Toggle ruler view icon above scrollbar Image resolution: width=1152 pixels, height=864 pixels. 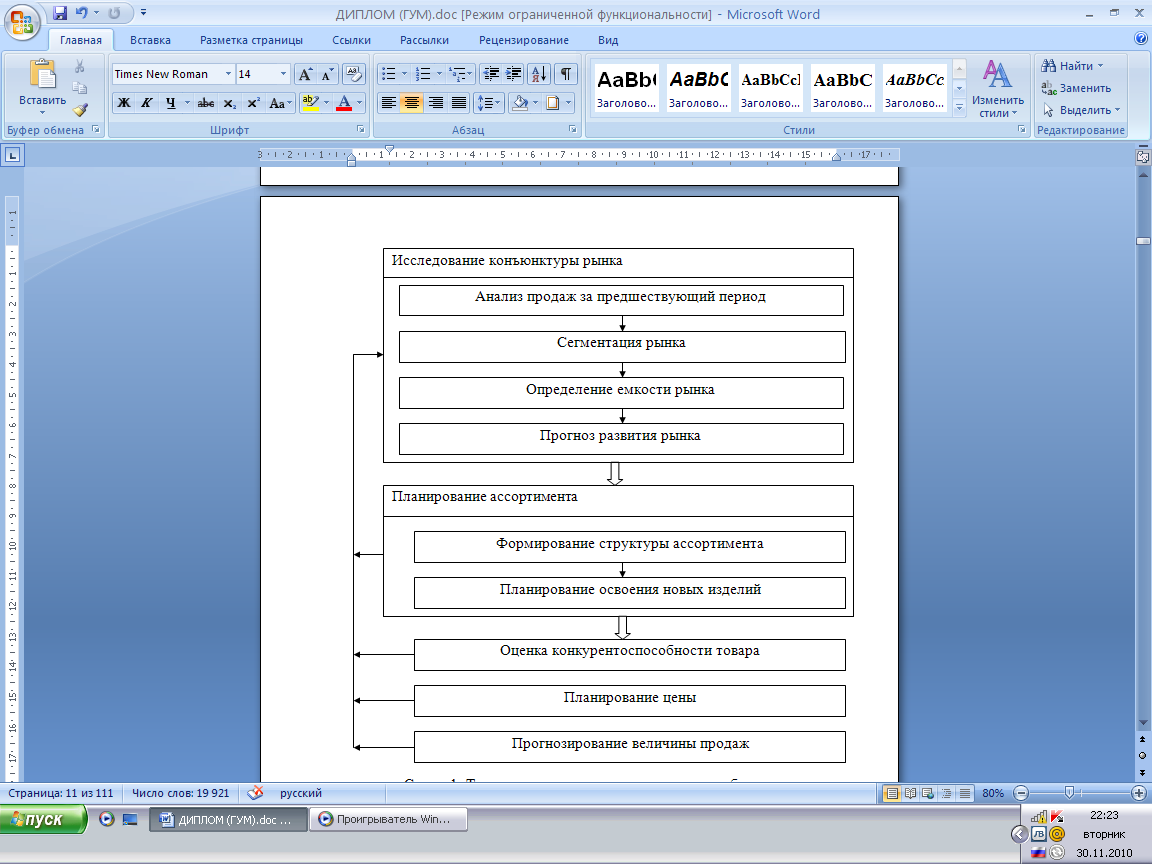click(1142, 156)
